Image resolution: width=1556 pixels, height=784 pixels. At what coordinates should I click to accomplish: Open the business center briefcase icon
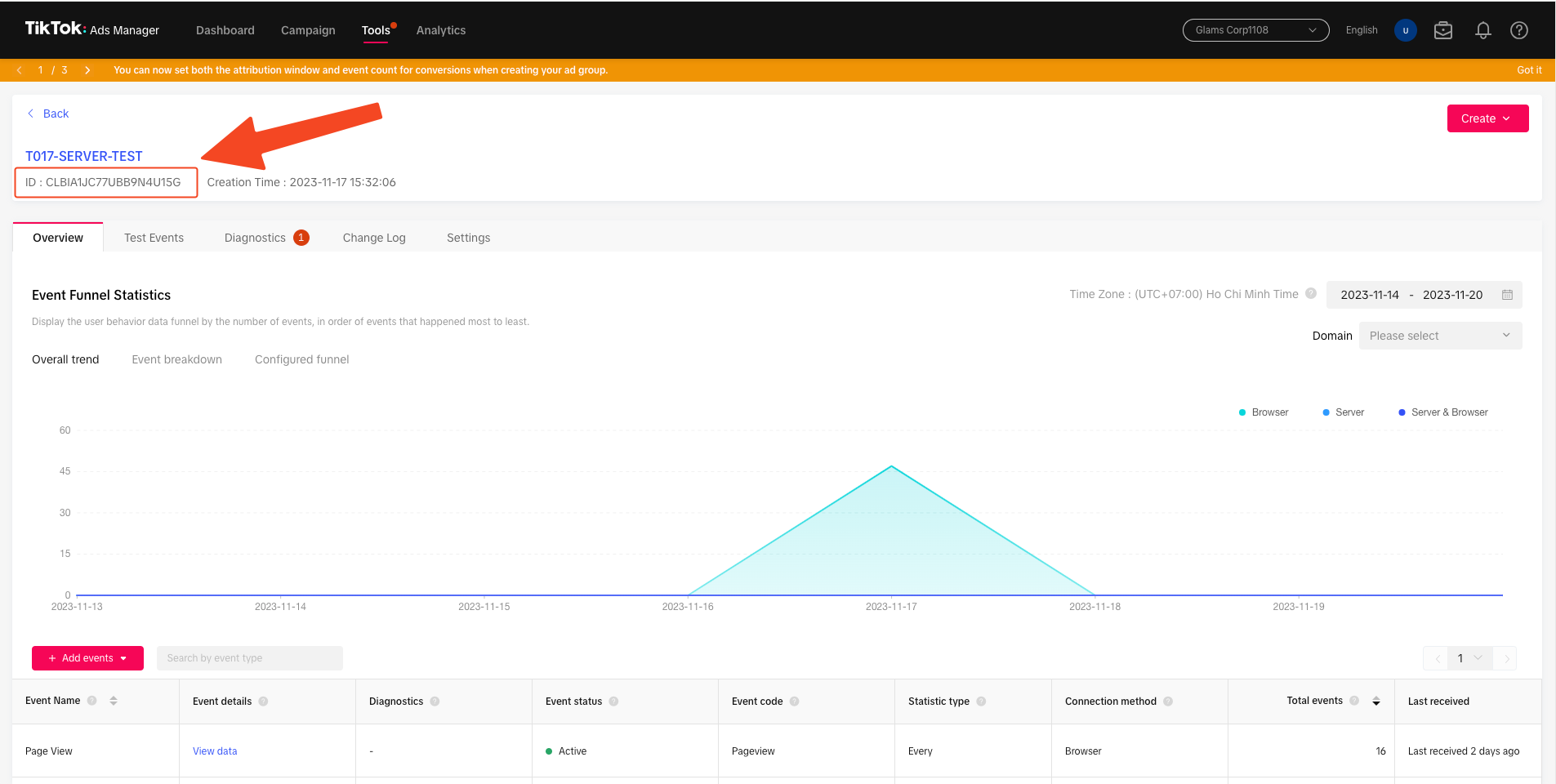[x=1443, y=30]
